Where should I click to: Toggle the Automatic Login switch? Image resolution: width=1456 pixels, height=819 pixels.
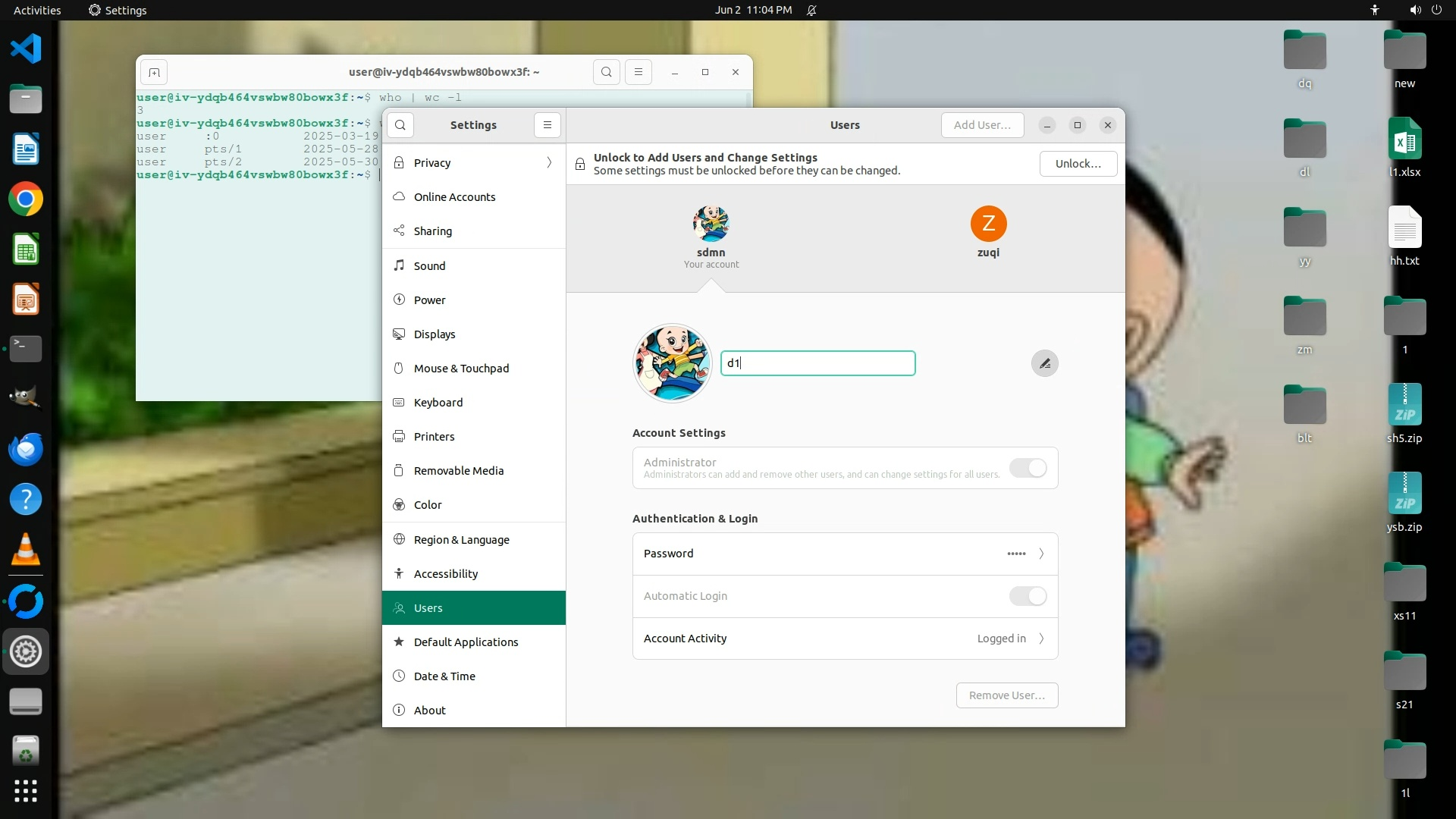(x=1028, y=596)
